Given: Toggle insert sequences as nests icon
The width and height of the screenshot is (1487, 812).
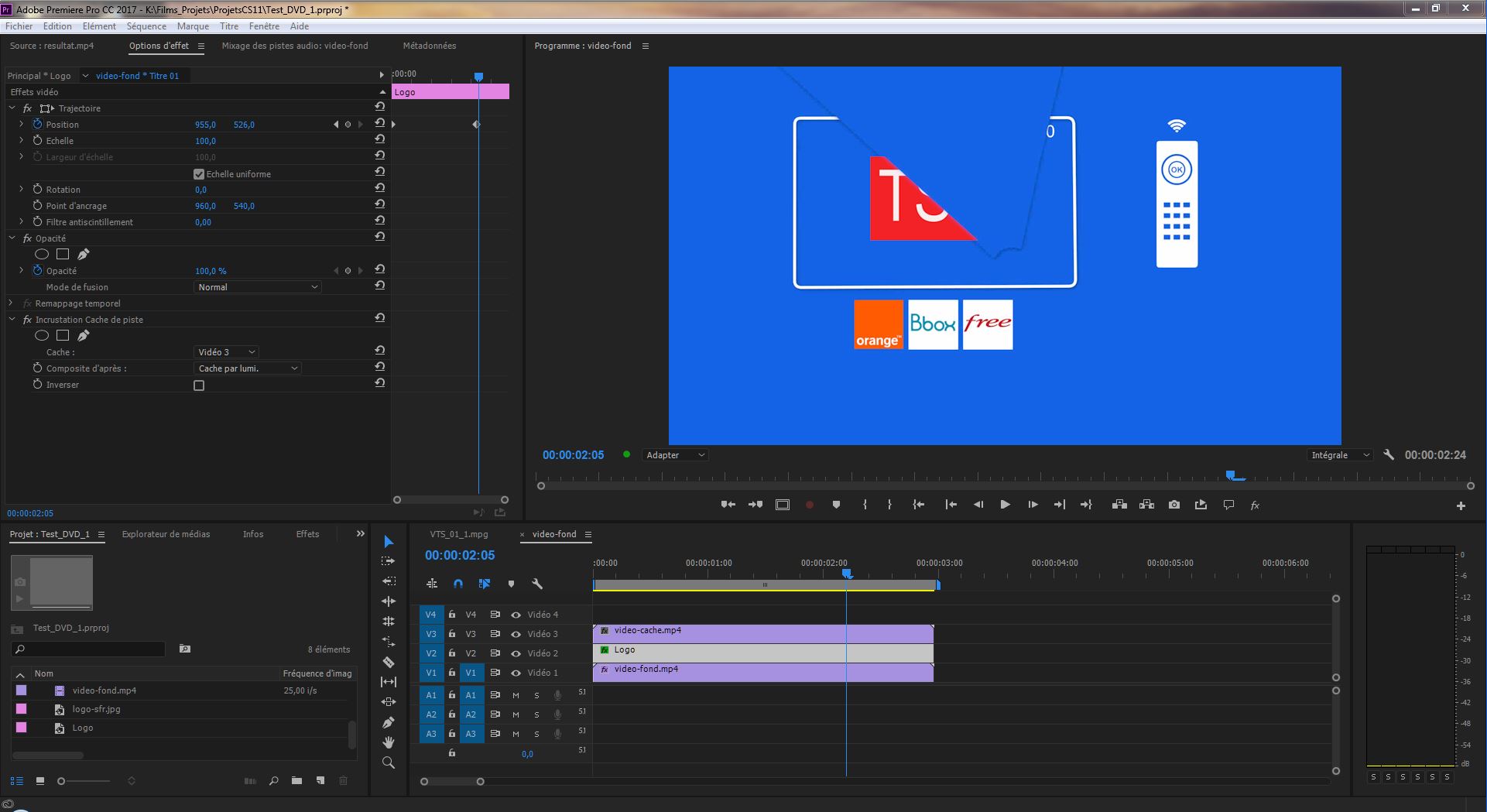Looking at the screenshot, I should [x=432, y=584].
